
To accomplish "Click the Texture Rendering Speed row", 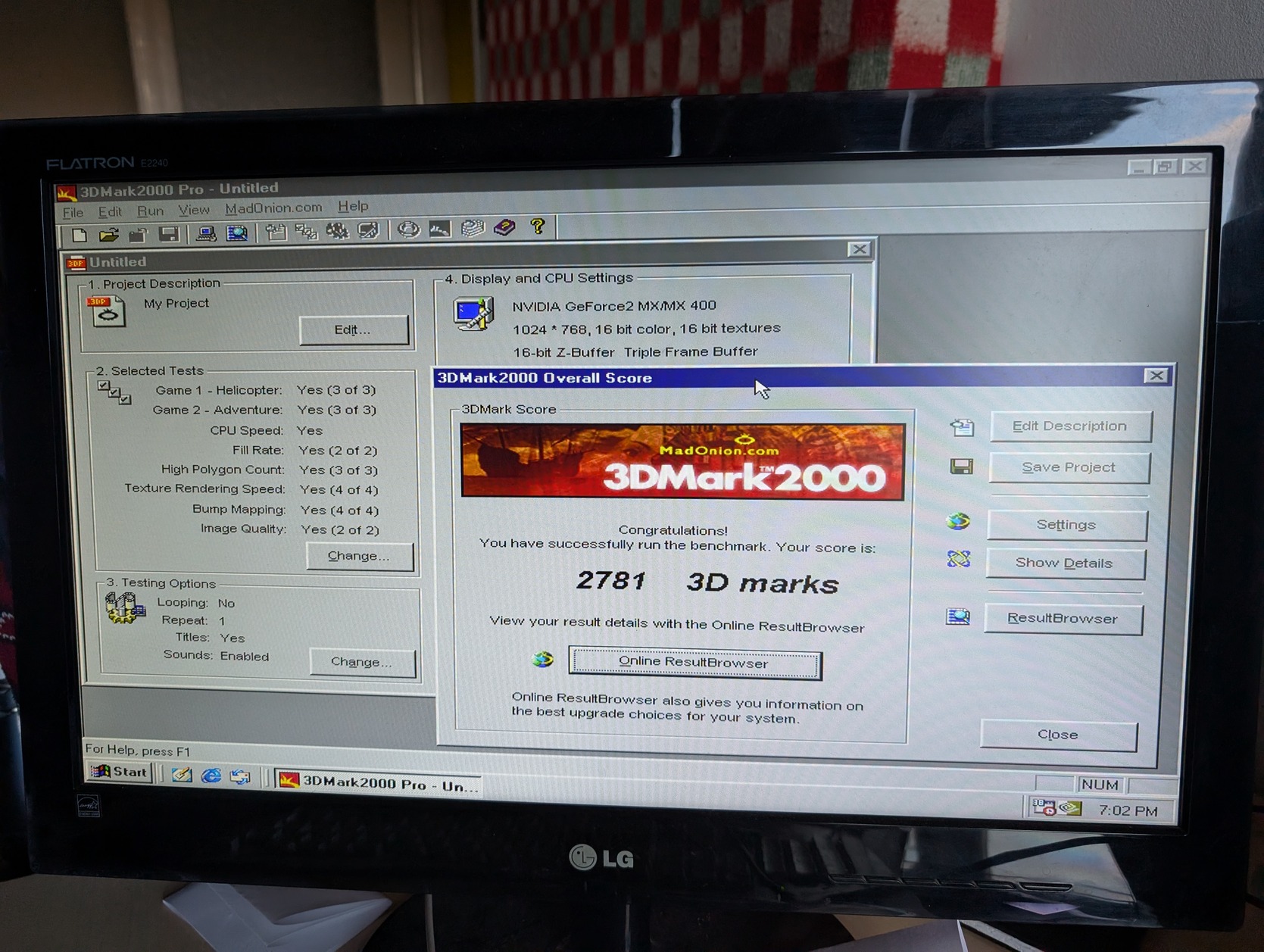I will [251, 490].
